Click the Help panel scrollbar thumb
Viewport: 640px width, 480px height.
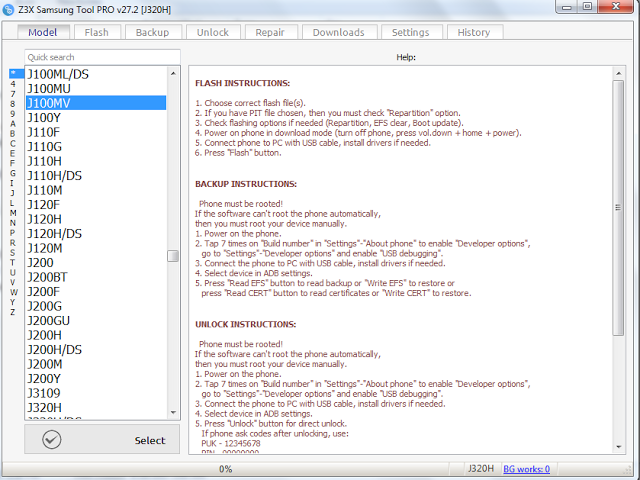(x=618, y=208)
